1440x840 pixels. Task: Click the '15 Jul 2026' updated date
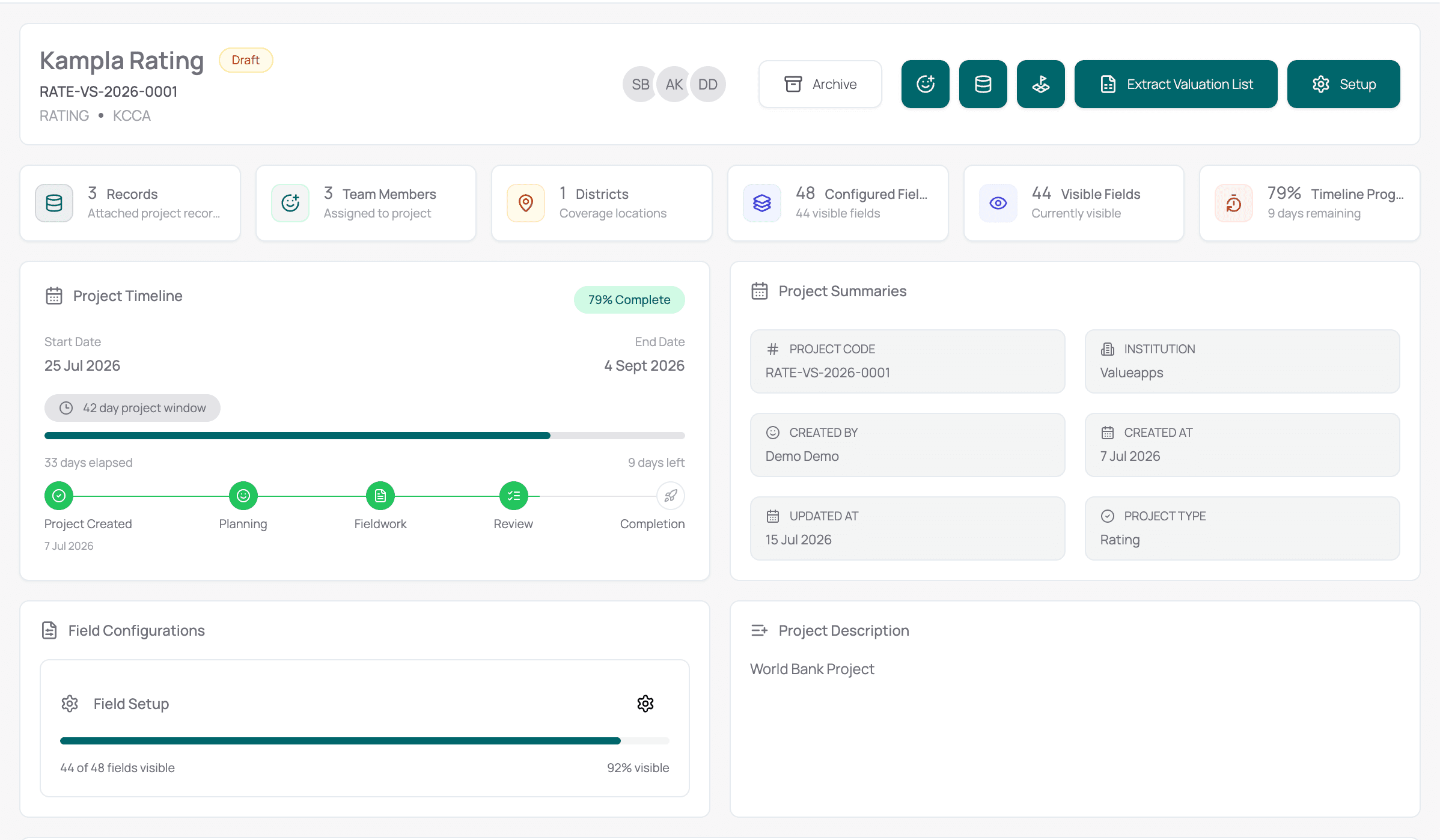(x=799, y=540)
